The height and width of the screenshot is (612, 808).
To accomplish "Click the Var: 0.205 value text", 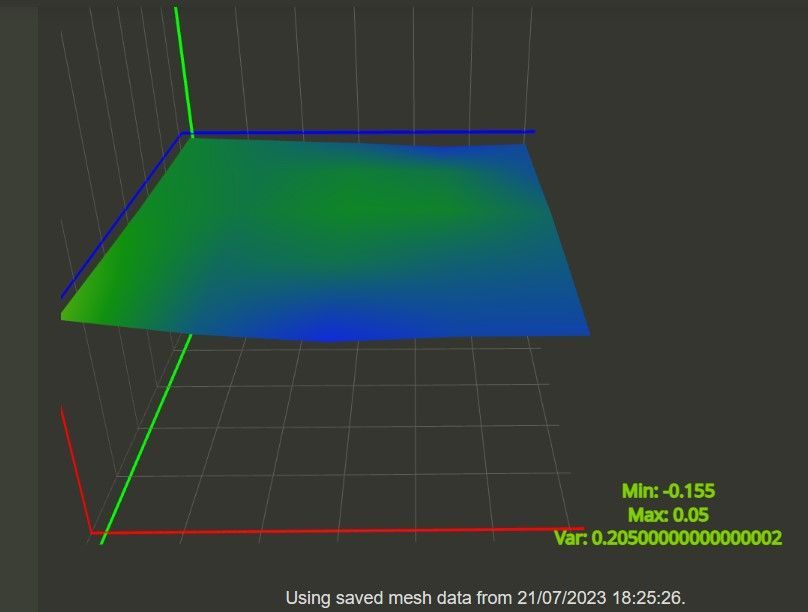I will 668,538.
